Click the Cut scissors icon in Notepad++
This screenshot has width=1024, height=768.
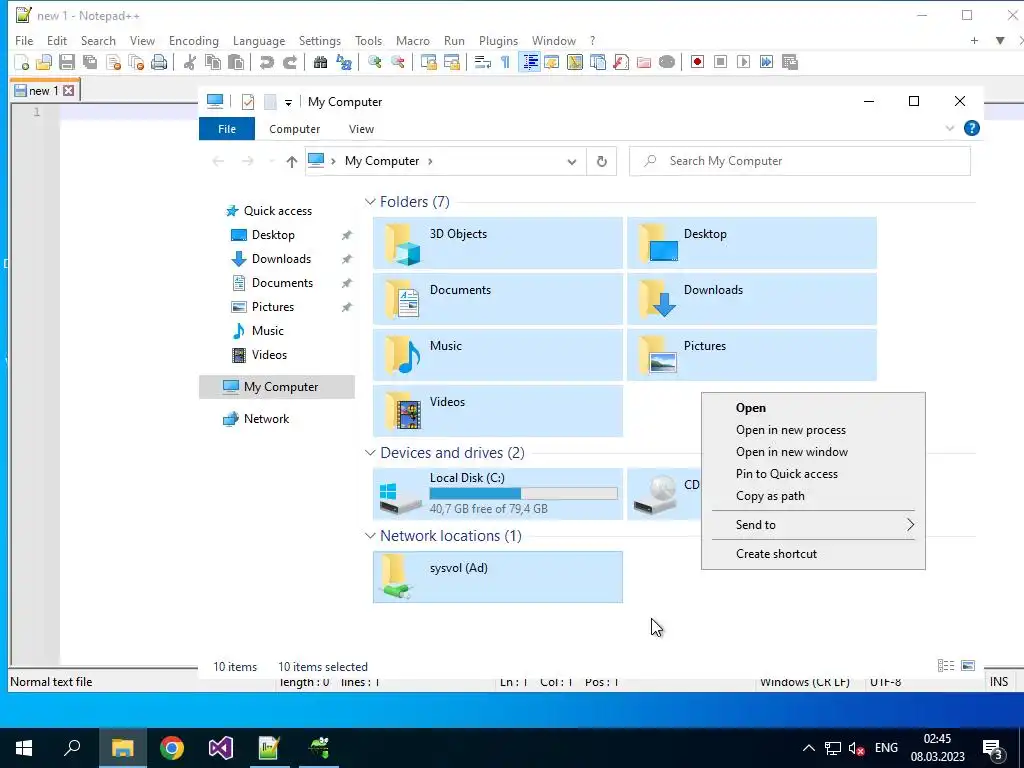click(x=189, y=62)
